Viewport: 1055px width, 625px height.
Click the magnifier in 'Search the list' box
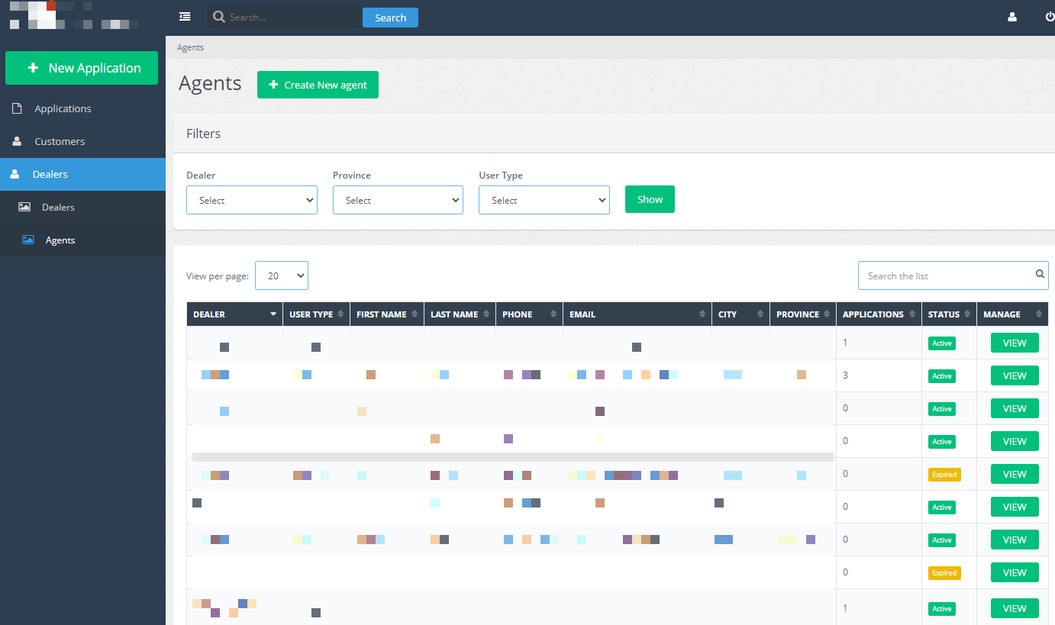[x=1040, y=274]
